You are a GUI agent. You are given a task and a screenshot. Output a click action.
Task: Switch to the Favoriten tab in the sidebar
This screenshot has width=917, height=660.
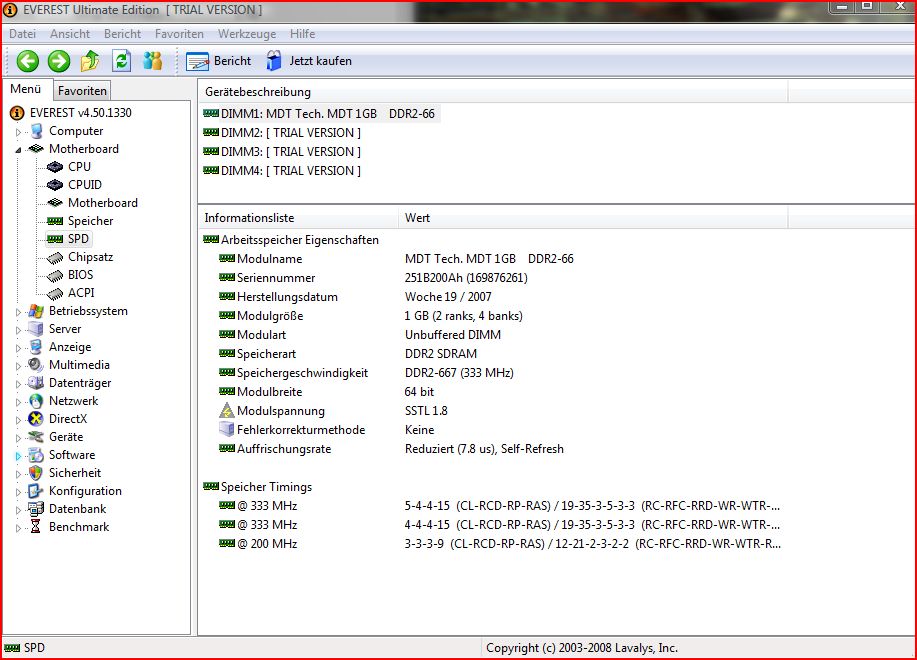coord(82,91)
